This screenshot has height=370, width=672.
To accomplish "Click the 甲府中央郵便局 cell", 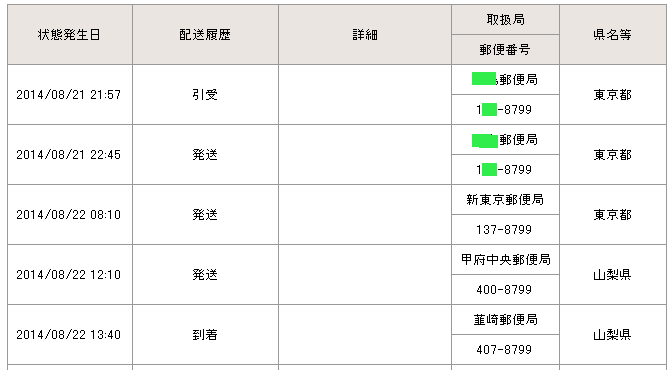I will 505,260.
